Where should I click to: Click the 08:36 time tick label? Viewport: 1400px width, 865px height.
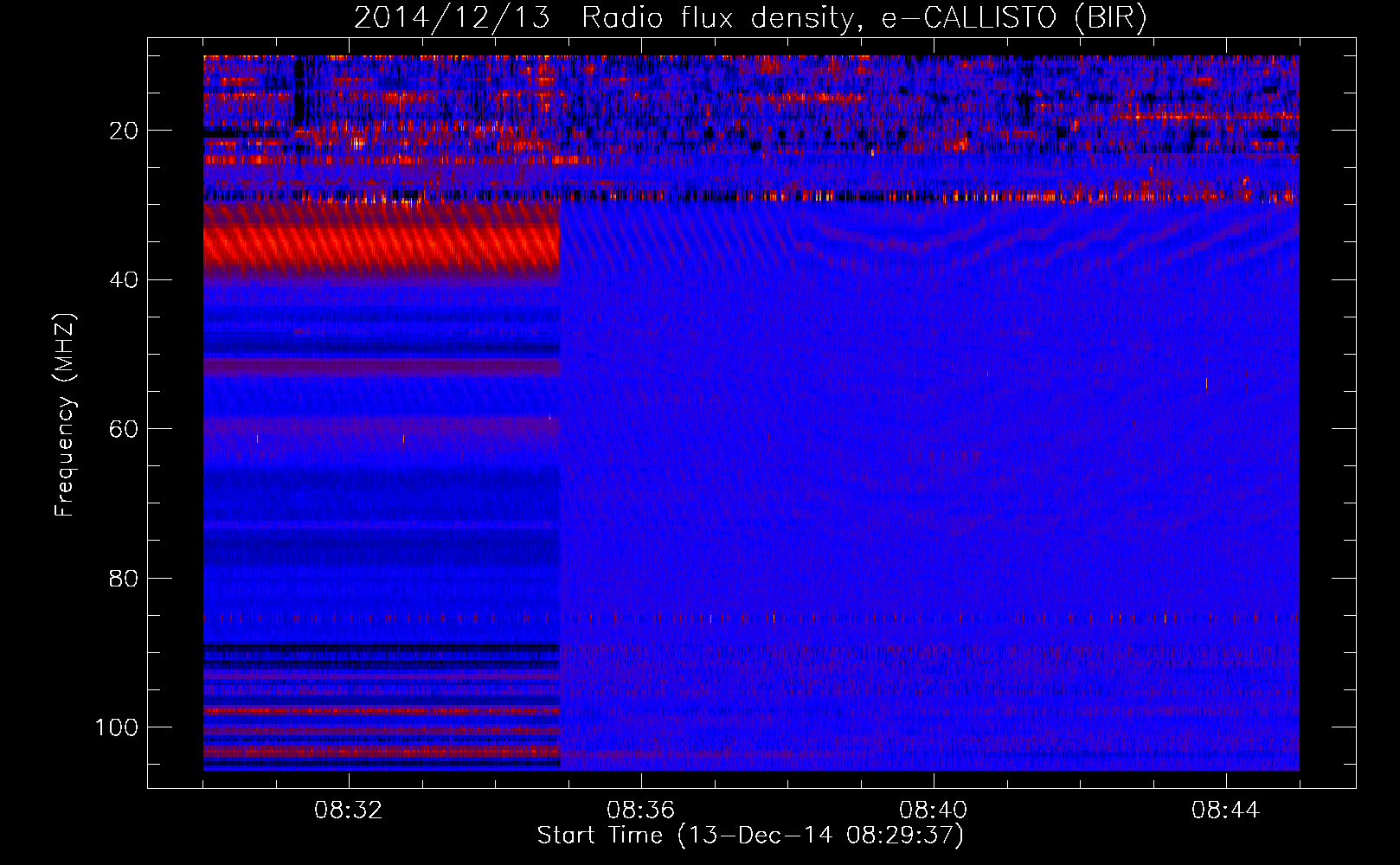pos(640,811)
